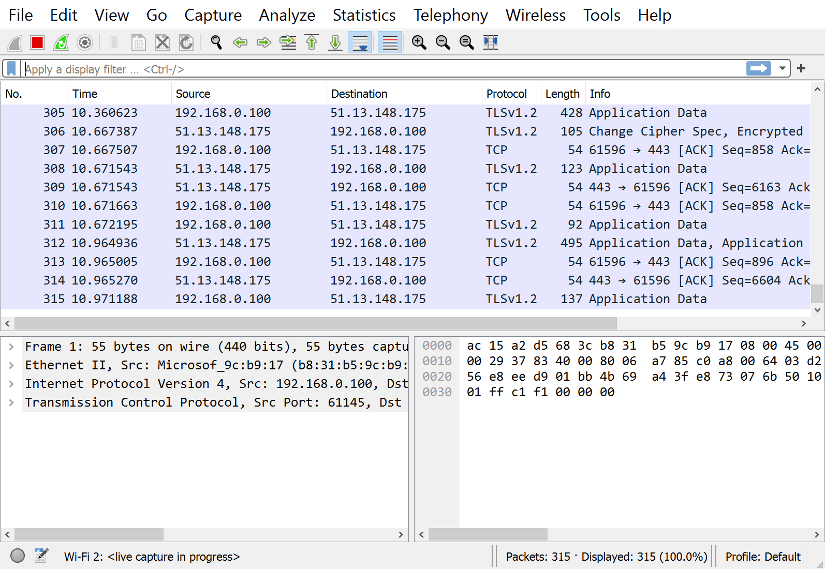
Task: Zoom out the packet text
Action: click(x=443, y=43)
